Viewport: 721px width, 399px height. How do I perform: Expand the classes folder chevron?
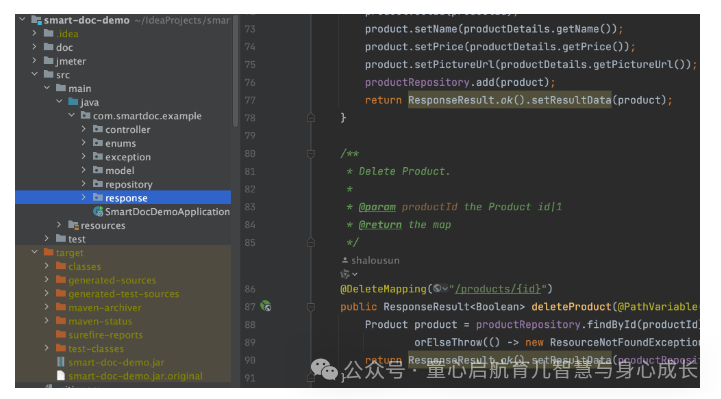47,266
